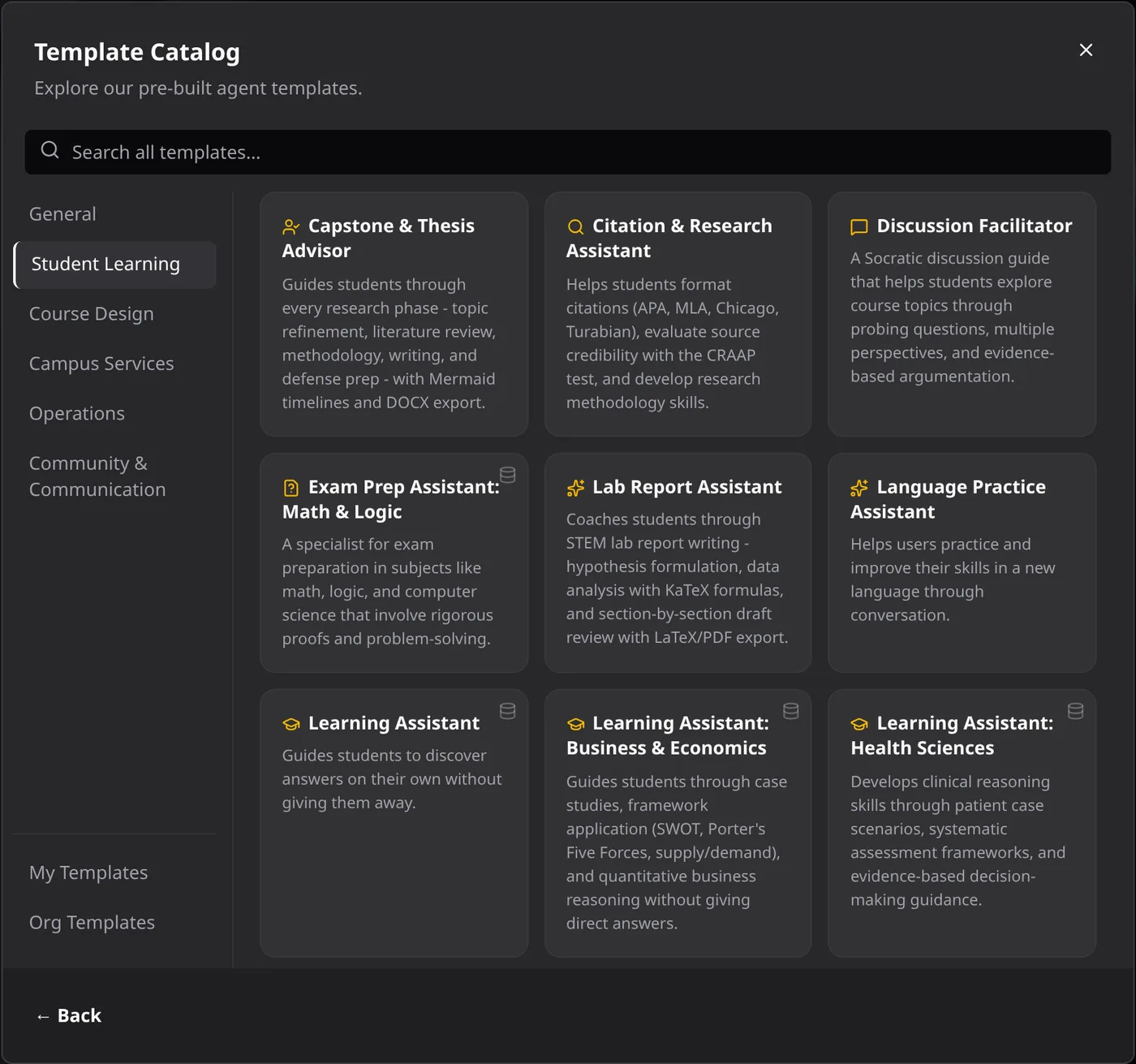Open Learning Assistant: Health Sciences title
Viewport: 1136px width, 1064px height.
953,736
